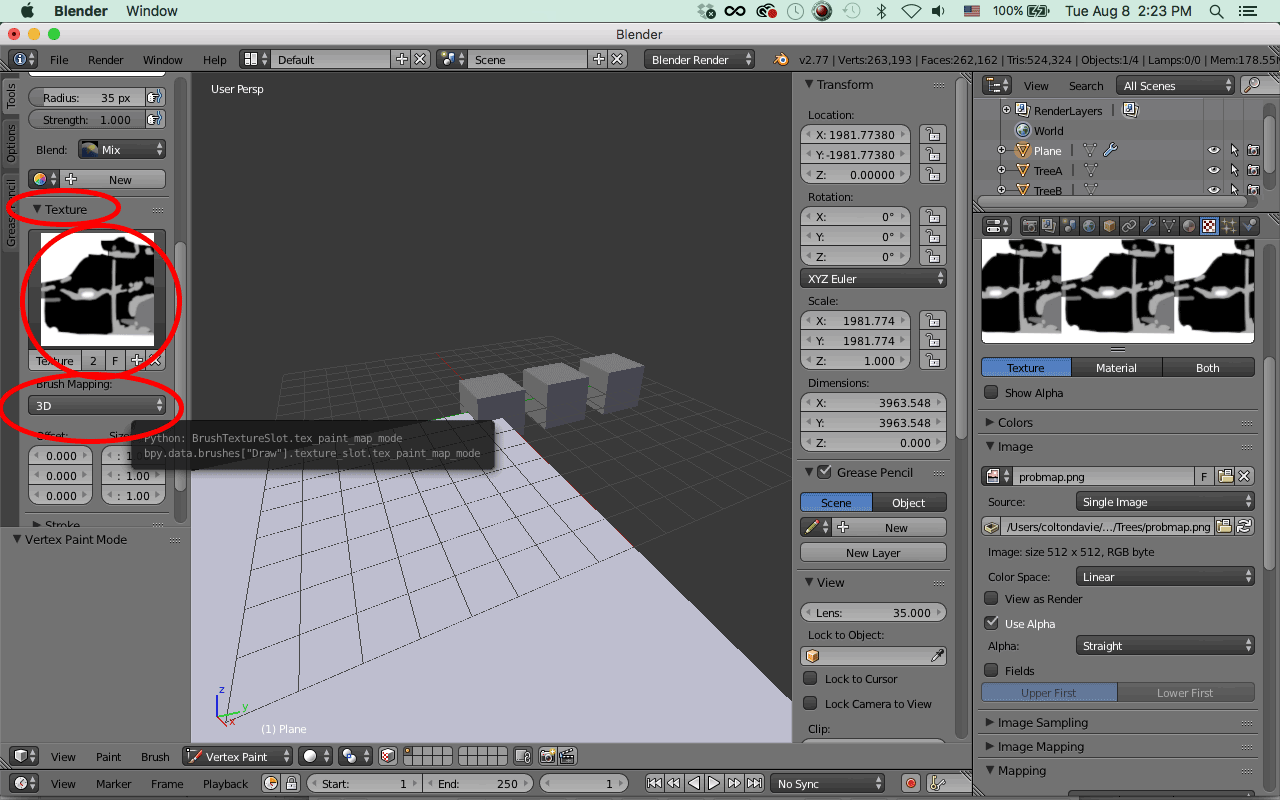Enable the Fields checkbox
The height and width of the screenshot is (800, 1280).
click(x=991, y=670)
